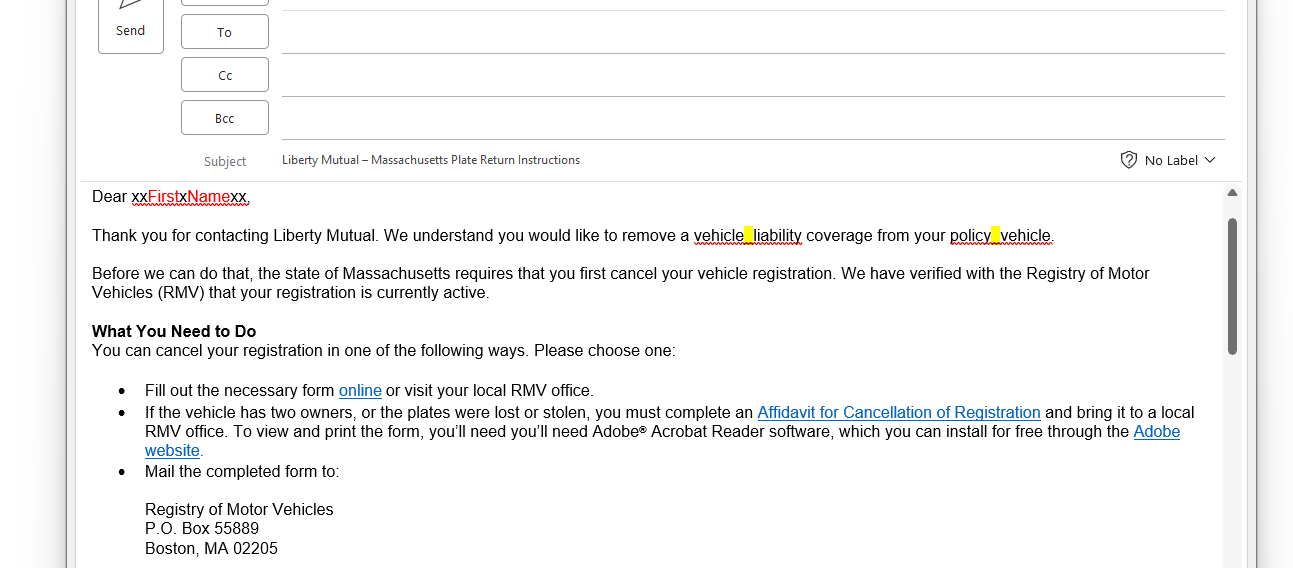This screenshot has width=1293, height=568.
Task: Click the highlighted "vehicle liability" text
Action: pos(748,236)
